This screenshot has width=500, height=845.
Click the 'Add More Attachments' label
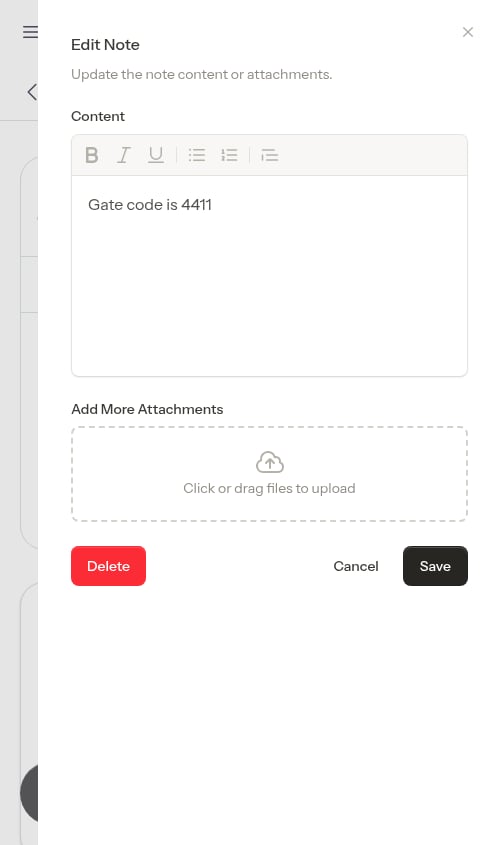[x=147, y=409]
